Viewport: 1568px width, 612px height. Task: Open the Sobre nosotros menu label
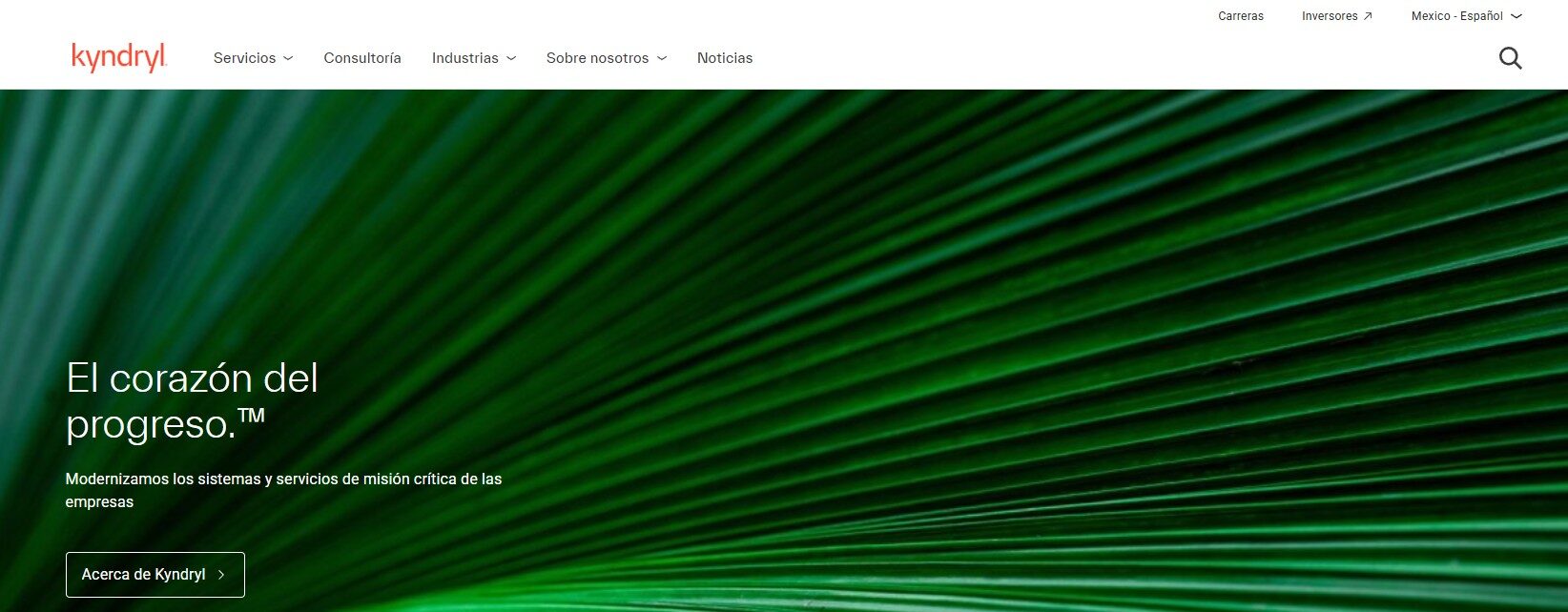597,58
